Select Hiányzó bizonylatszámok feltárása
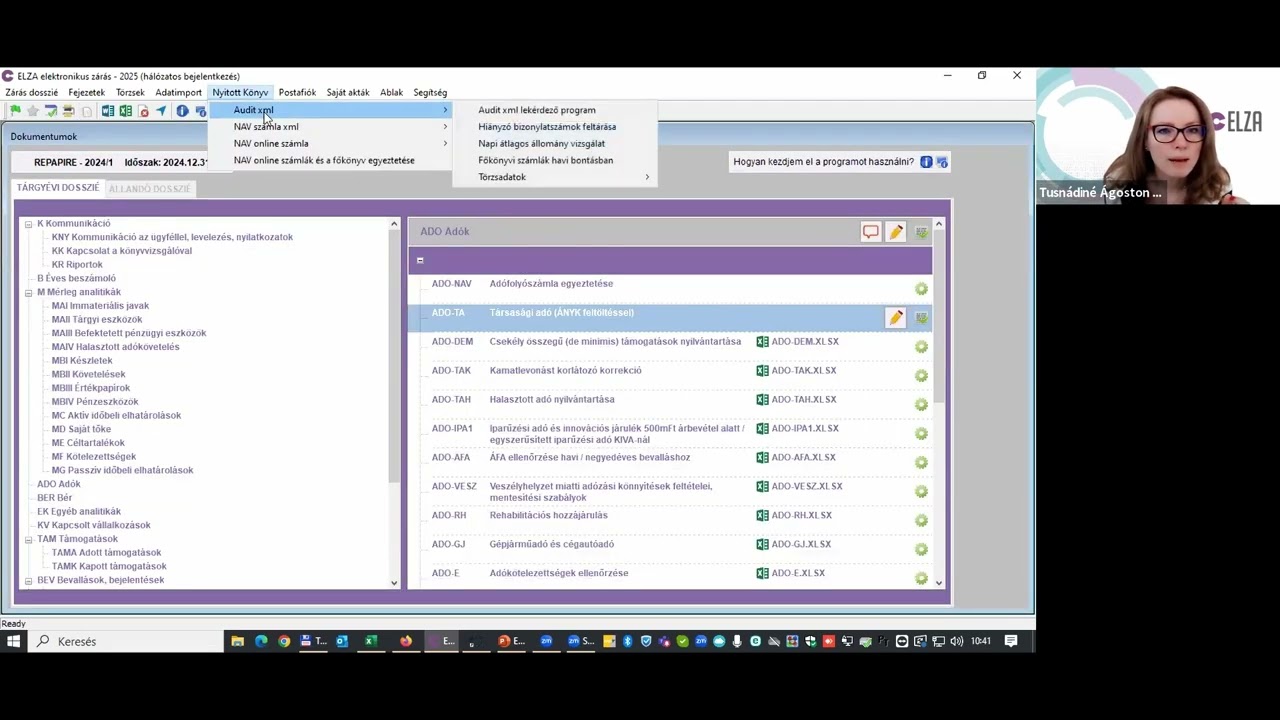 555,127
